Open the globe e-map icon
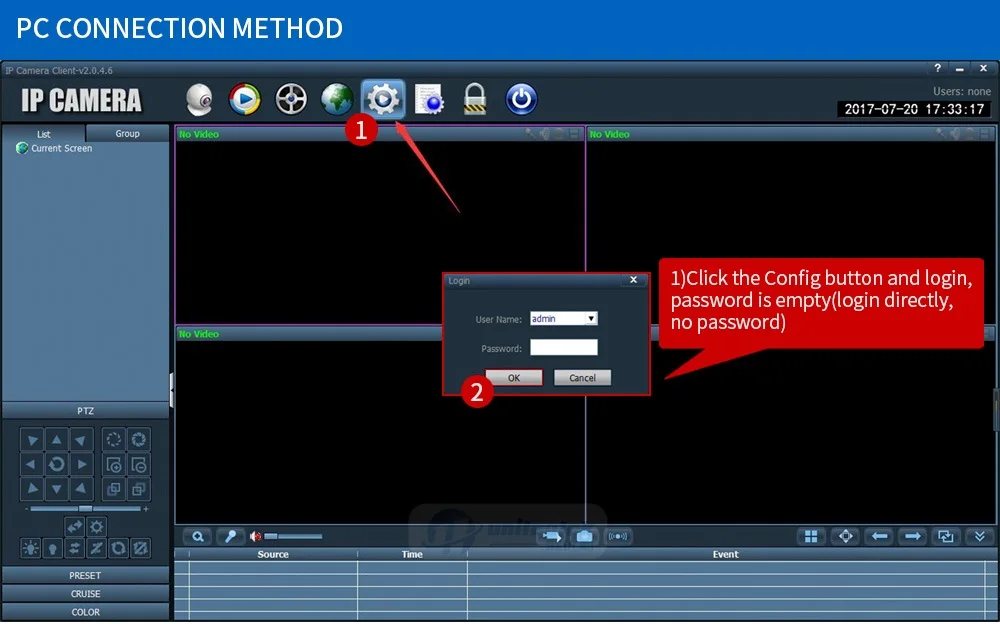This screenshot has width=1000, height=624. tap(337, 100)
